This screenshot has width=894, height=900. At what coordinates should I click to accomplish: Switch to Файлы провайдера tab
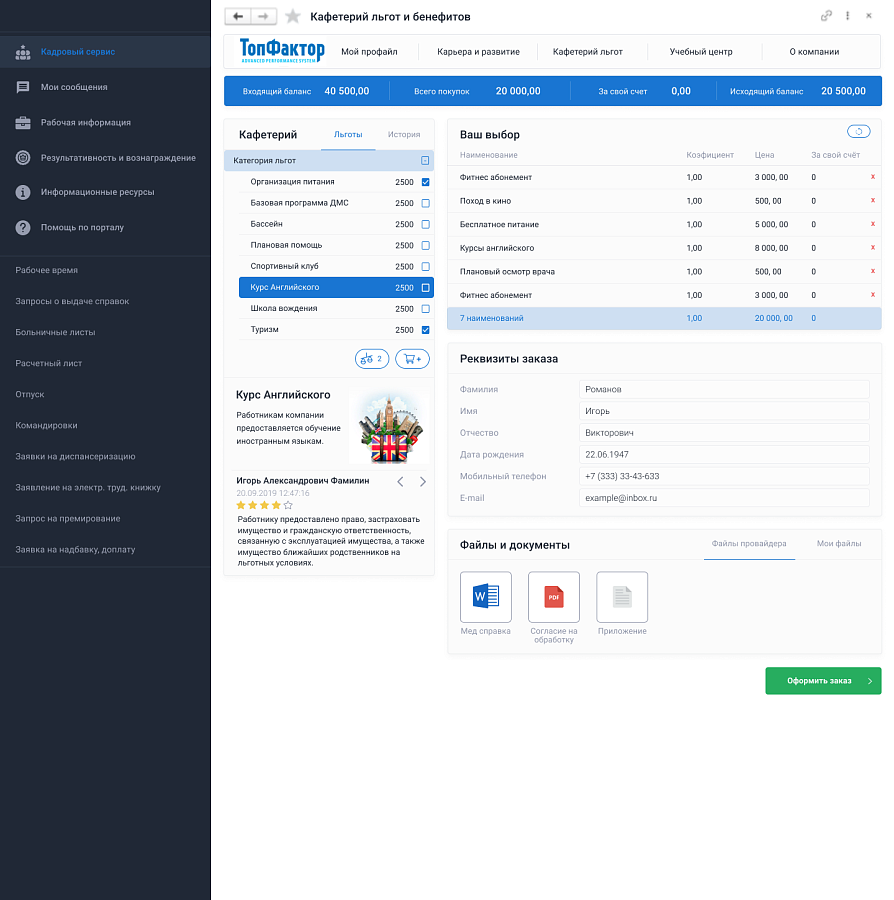[x=749, y=544]
